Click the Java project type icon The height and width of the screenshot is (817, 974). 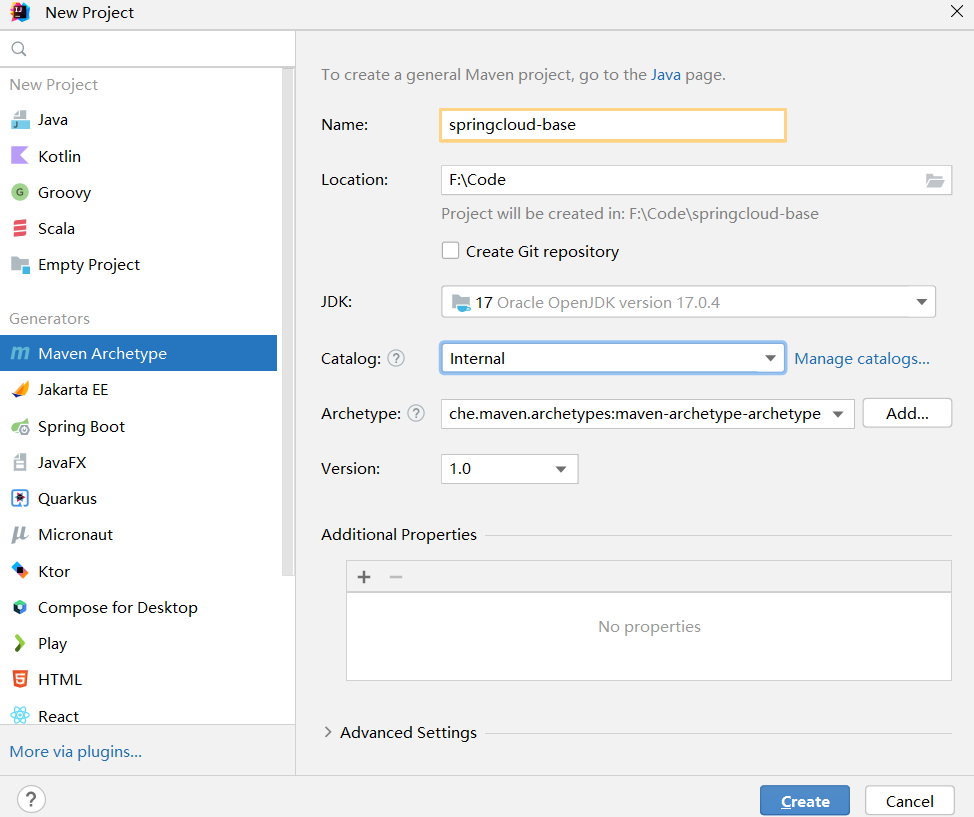click(x=20, y=120)
